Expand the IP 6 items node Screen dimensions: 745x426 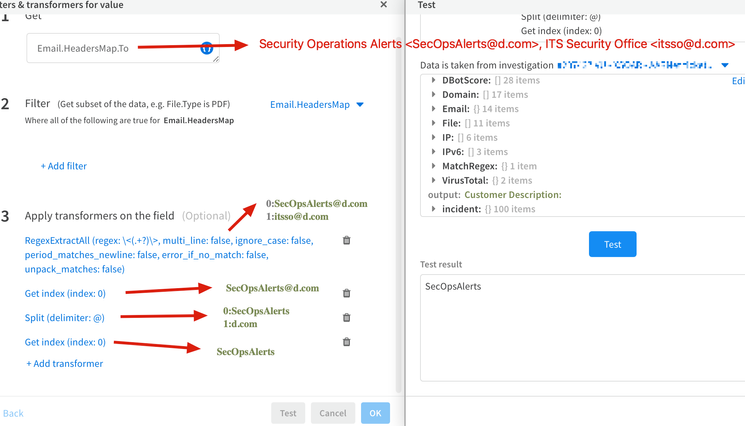click(433, 137)
